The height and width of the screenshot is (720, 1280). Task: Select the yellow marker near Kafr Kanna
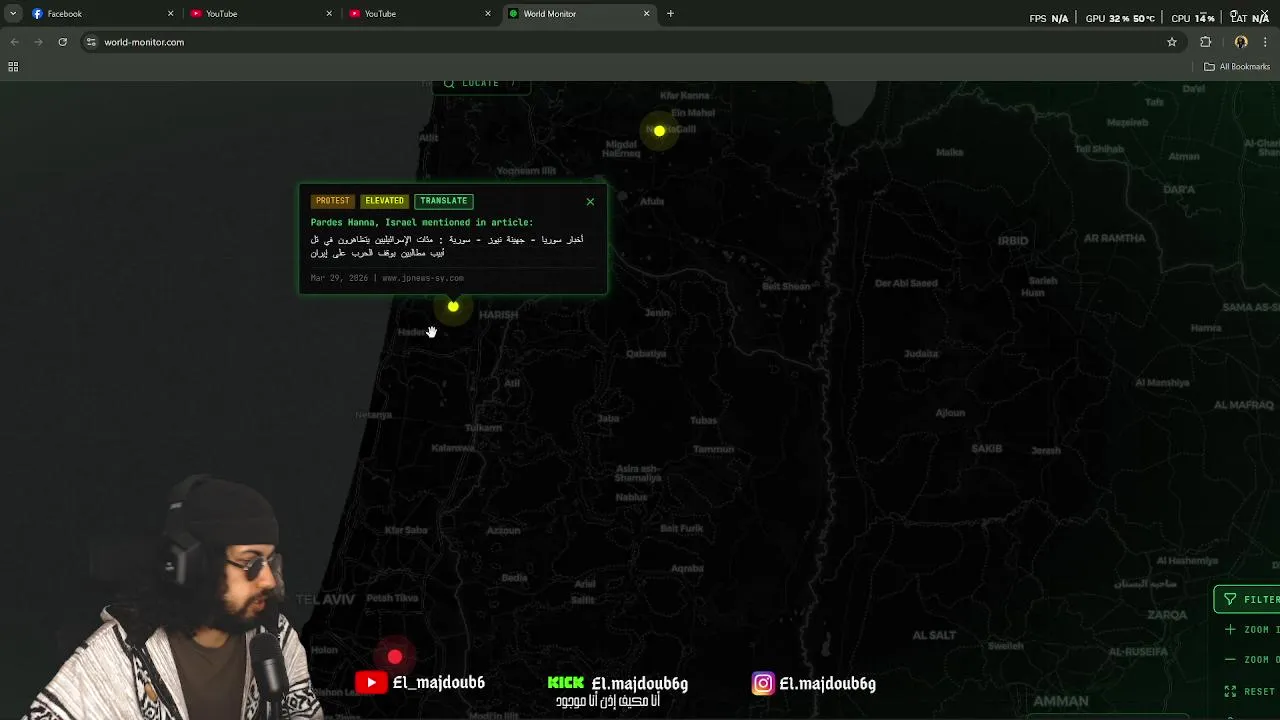coord(659,131)
